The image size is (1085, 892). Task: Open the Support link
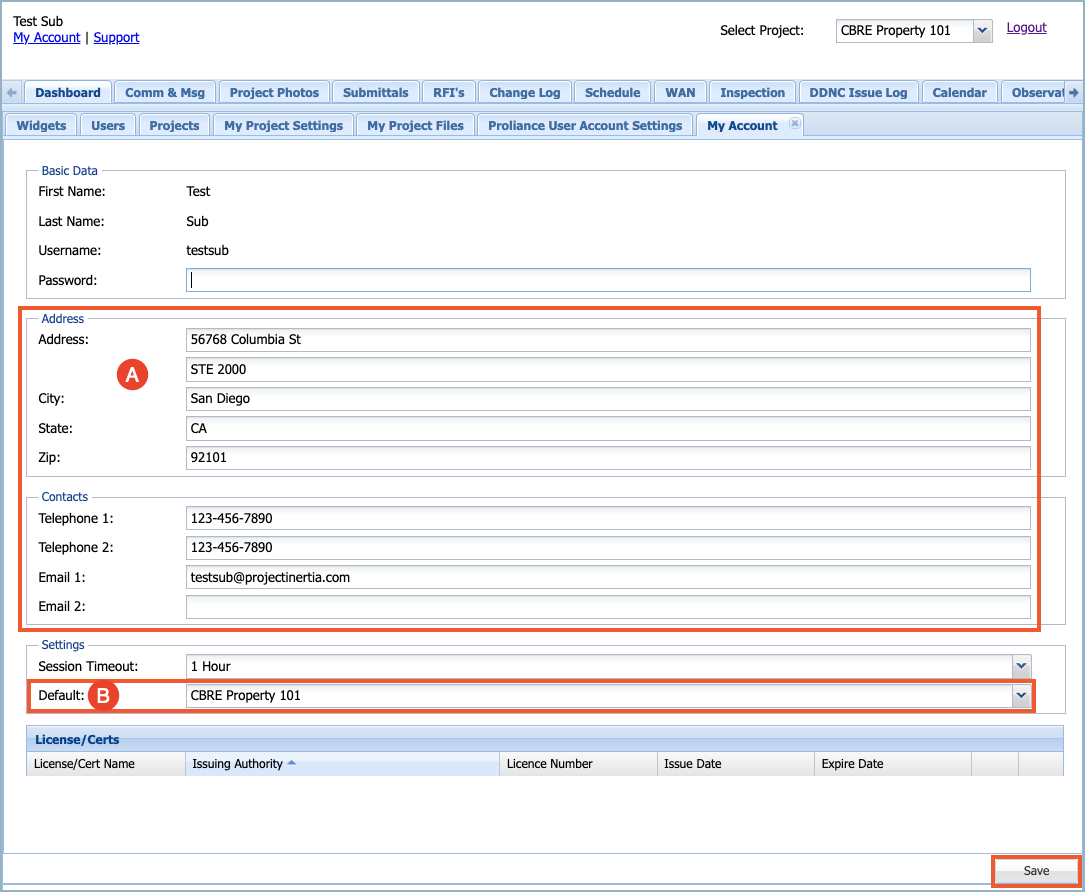click(x=116, y=37)
